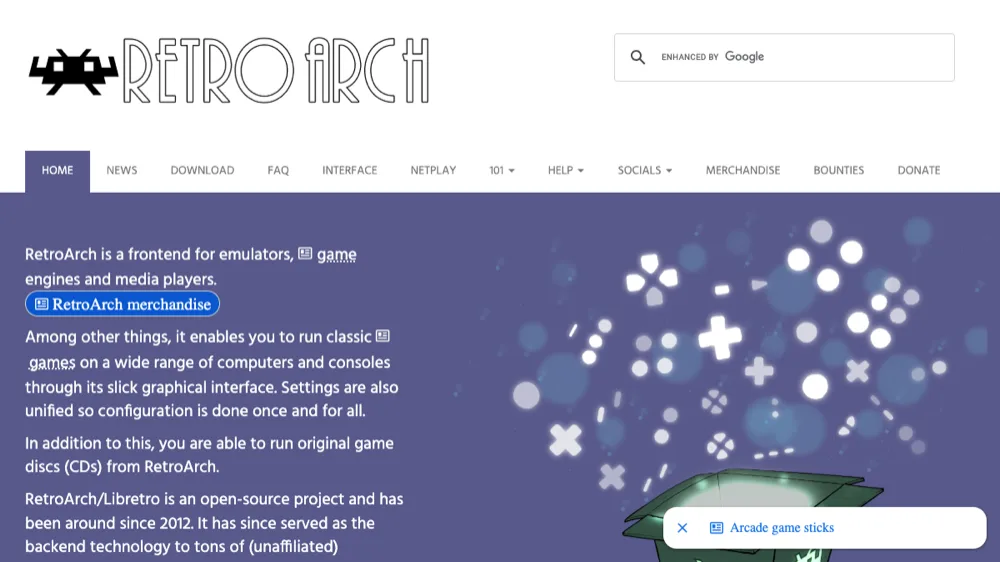Open the Arcade game sticks link
The image size is (1000, 562).
(782, 528)
